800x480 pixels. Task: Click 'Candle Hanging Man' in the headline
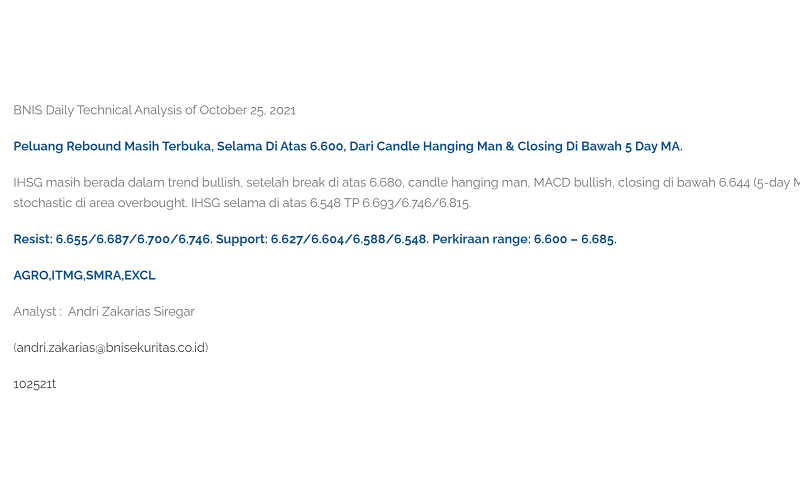440,146
